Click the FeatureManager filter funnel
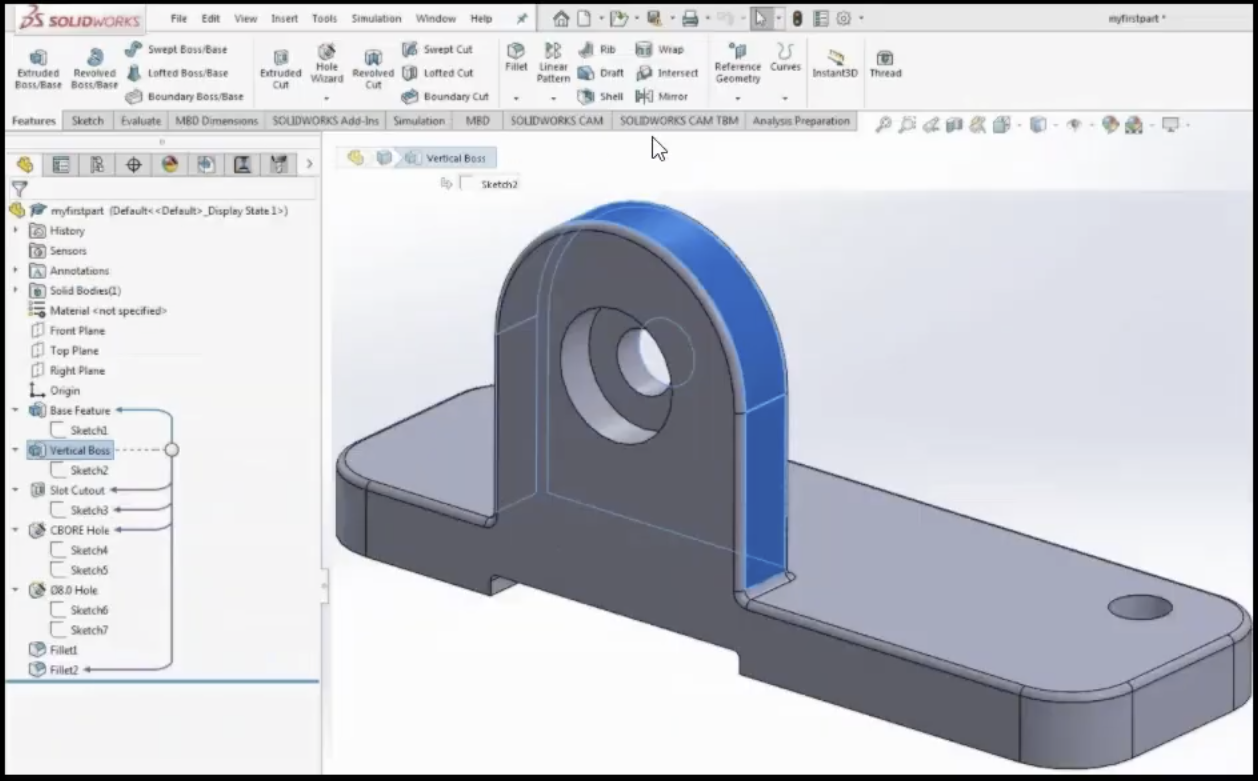 coord(19,188)
